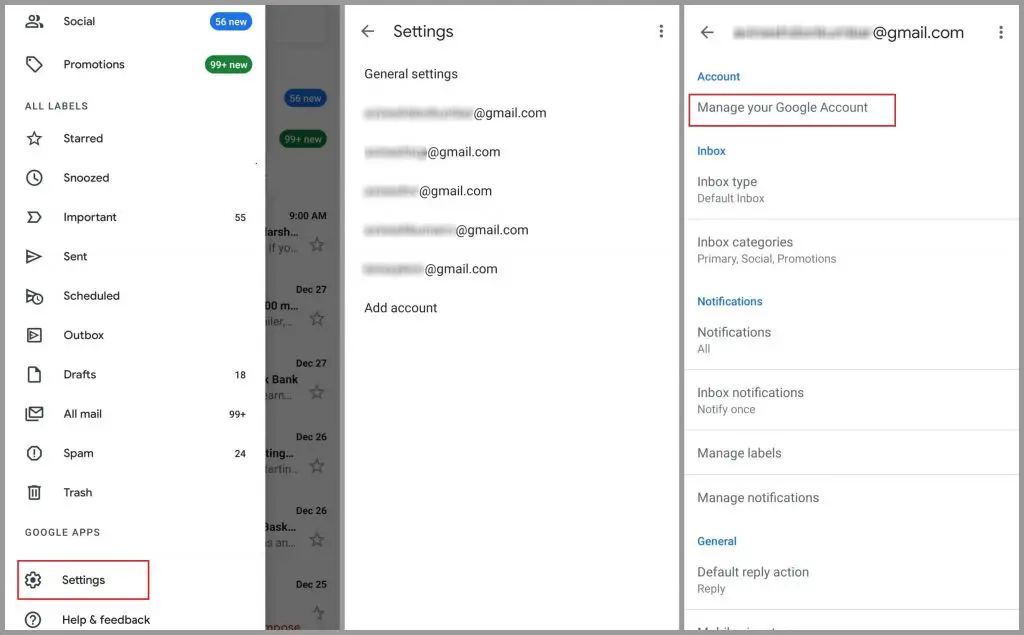Screen dimensions: 1024x635
Task: Tap the Important count 55
Action: (x=240, y=218)
